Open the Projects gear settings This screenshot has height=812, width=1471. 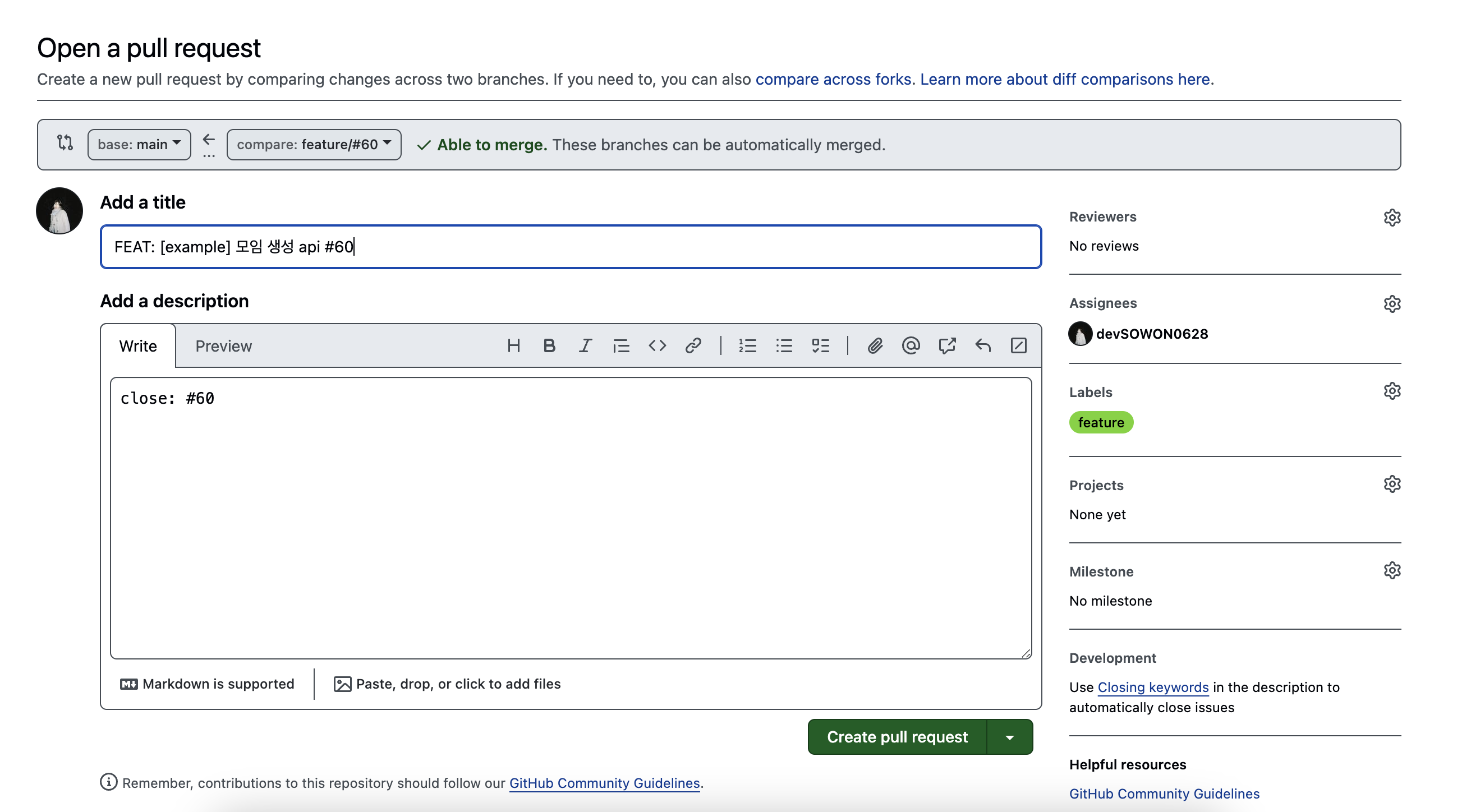1392,484
